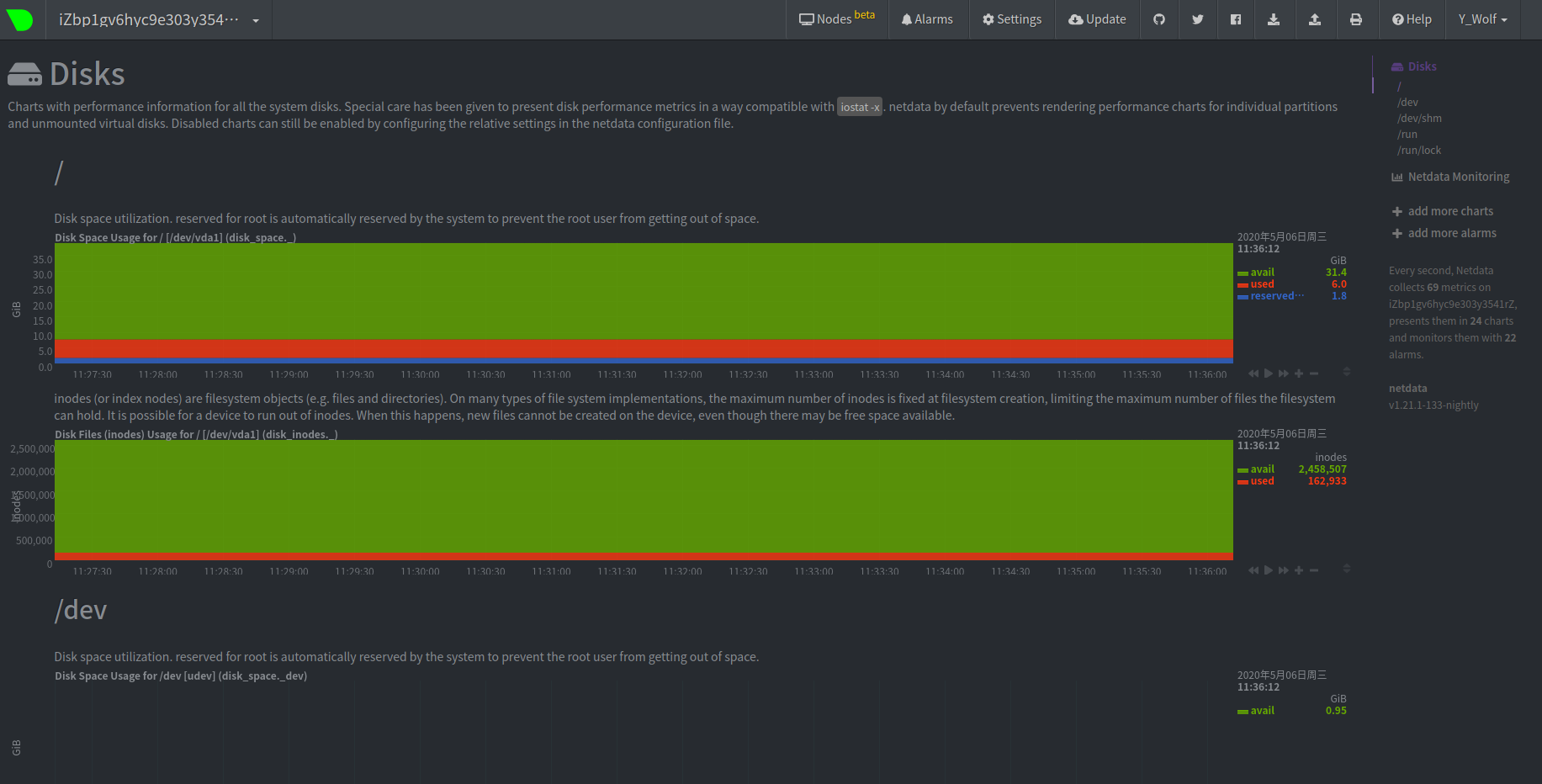Image resolution: width=1542 pixels, height=784 pixels.
Task: Click Update in the top bar
Action: point(1097,19)
